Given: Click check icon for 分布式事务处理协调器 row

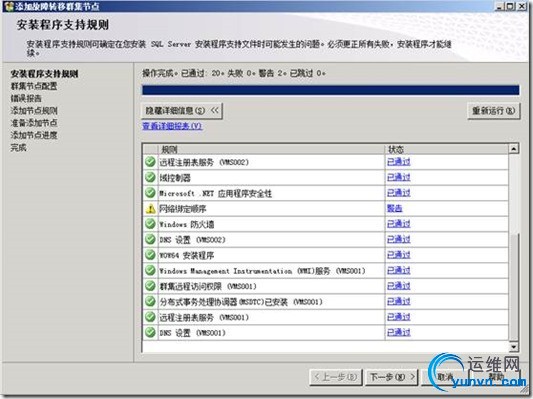Looking at the screenshot, I should coord(150,301).
